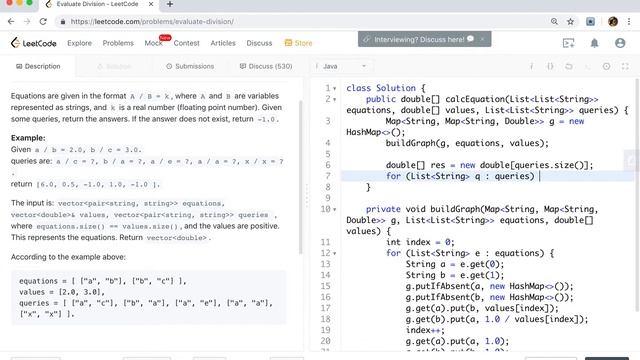Click the browser address bar URL
The image size is (640, 360).
coord(152,22)
